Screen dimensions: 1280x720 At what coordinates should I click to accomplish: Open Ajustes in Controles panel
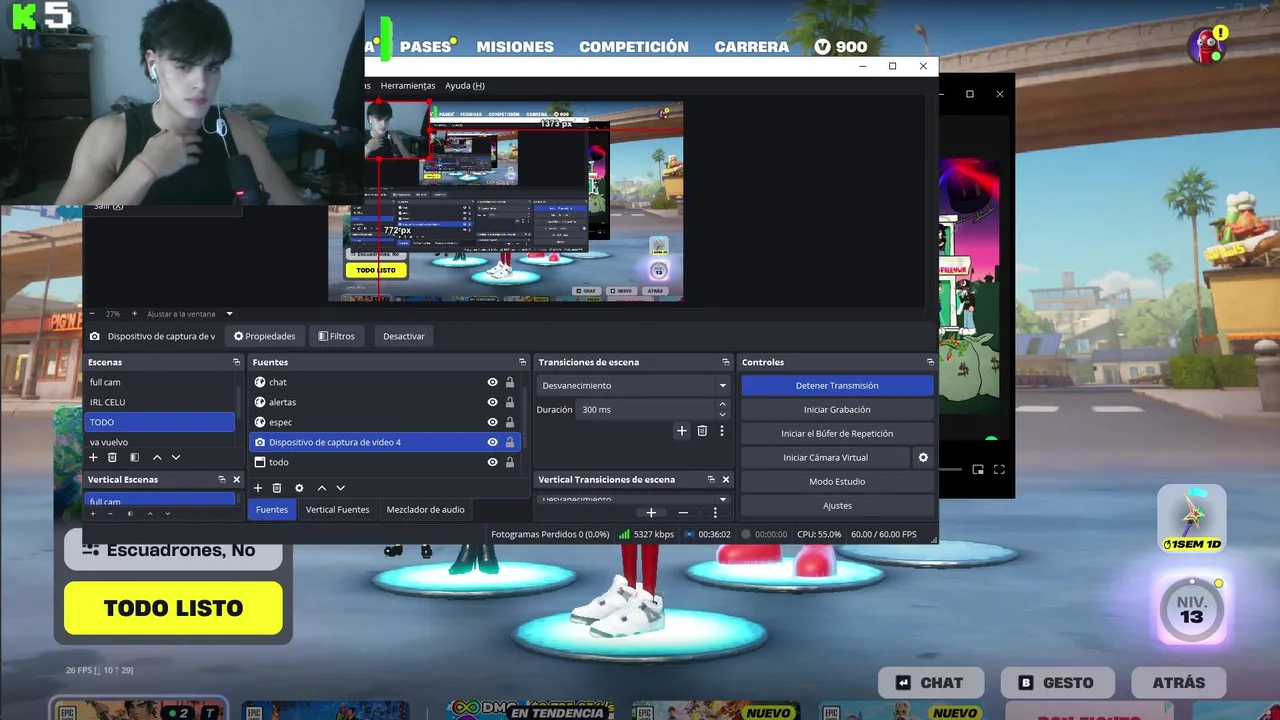click(837, 505)
